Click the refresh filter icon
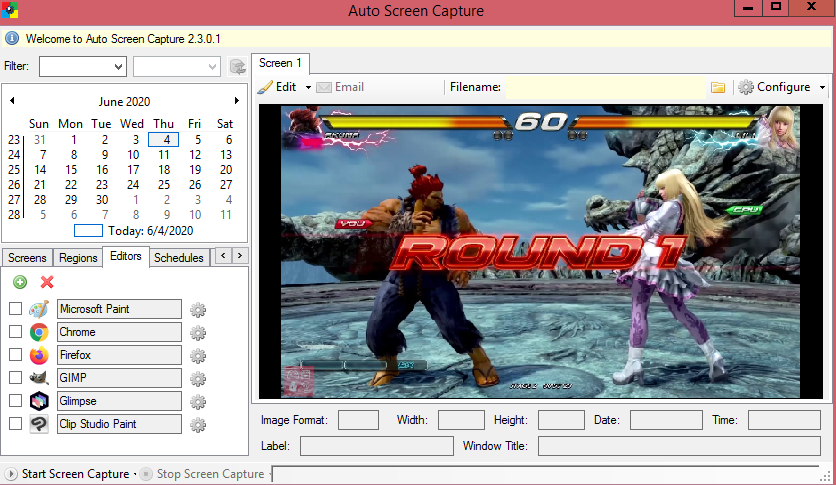 pyautogui.click(x=237, y=67)
